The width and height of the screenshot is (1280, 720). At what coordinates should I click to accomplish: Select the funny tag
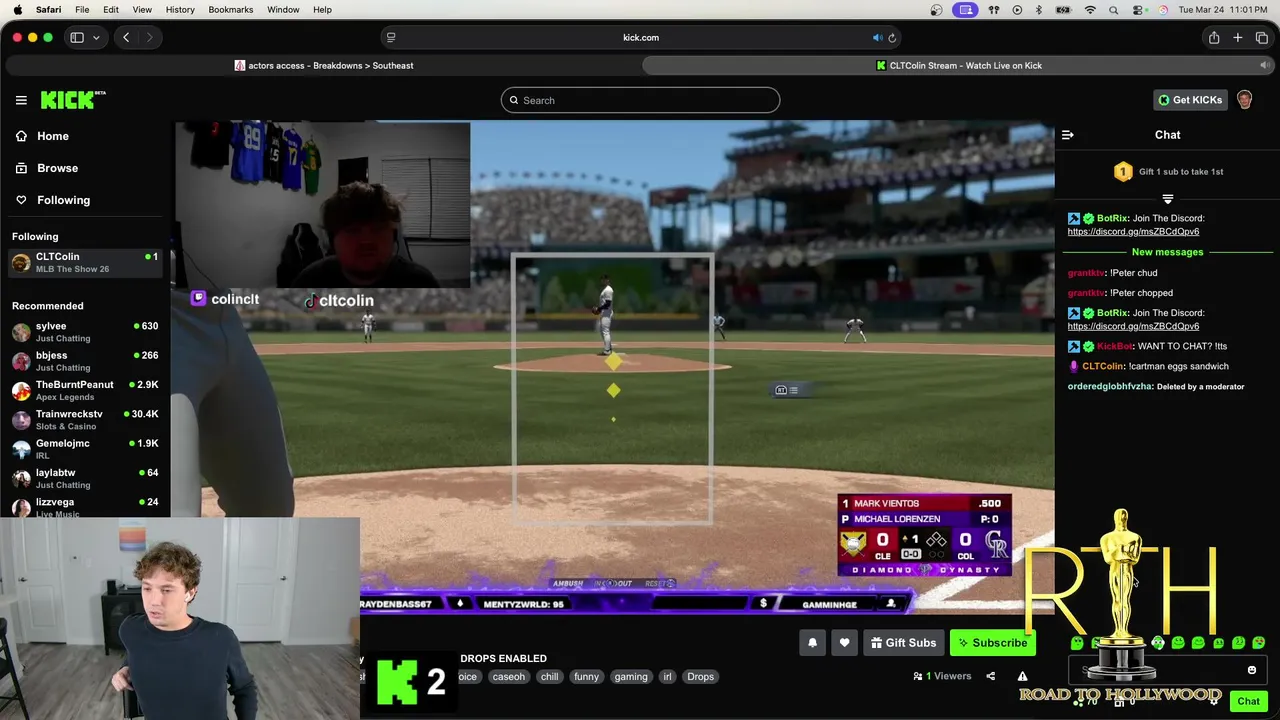586,677
